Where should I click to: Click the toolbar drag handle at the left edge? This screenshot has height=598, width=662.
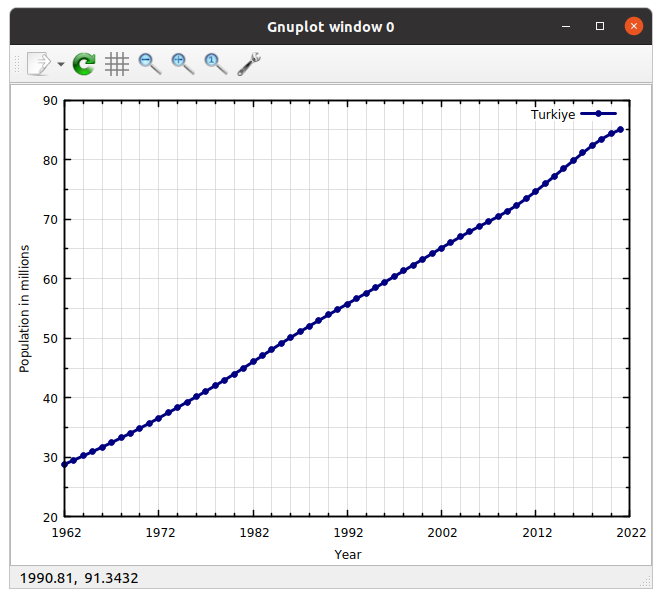pos(15,64)
